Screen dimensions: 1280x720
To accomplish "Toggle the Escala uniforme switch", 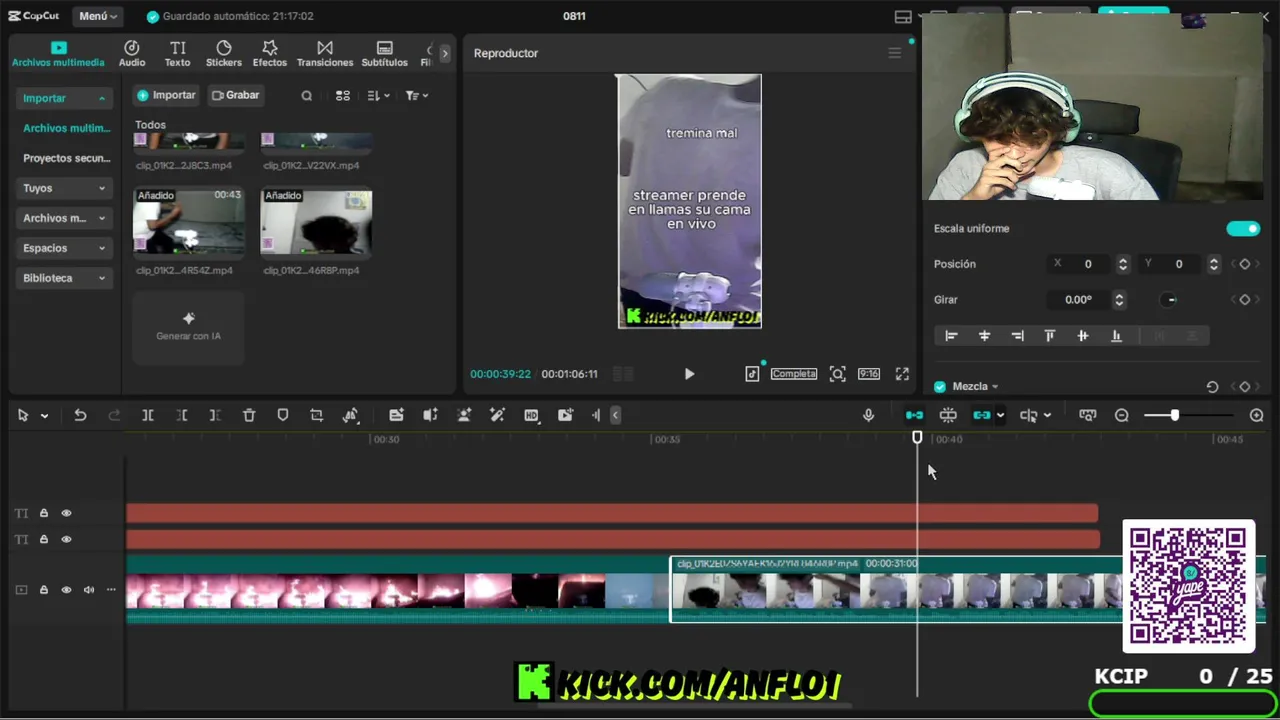I will coord(1243,229).
